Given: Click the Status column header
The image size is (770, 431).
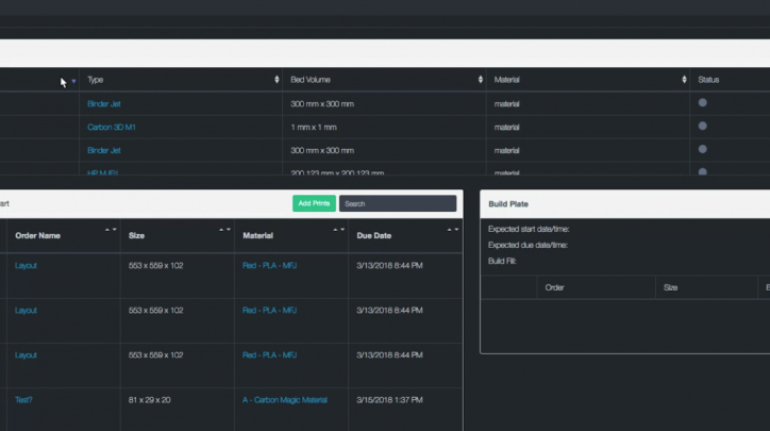Looking at the screenshot, I should pyautogui.click(x=709, y=80).
